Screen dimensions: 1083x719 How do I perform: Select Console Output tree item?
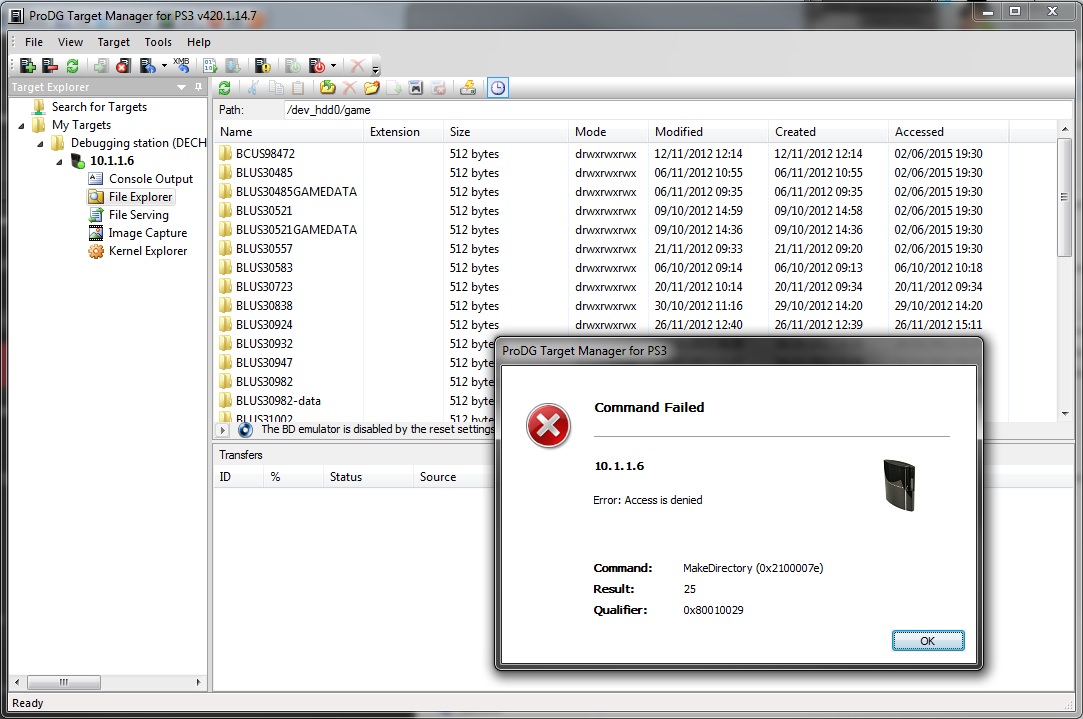tap(151, 179)
